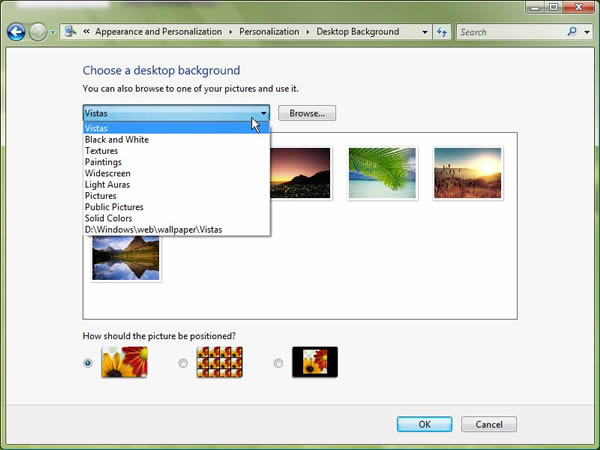
Task: Expand arrow after Appearance and Personalization
Action: click(230, 32)
